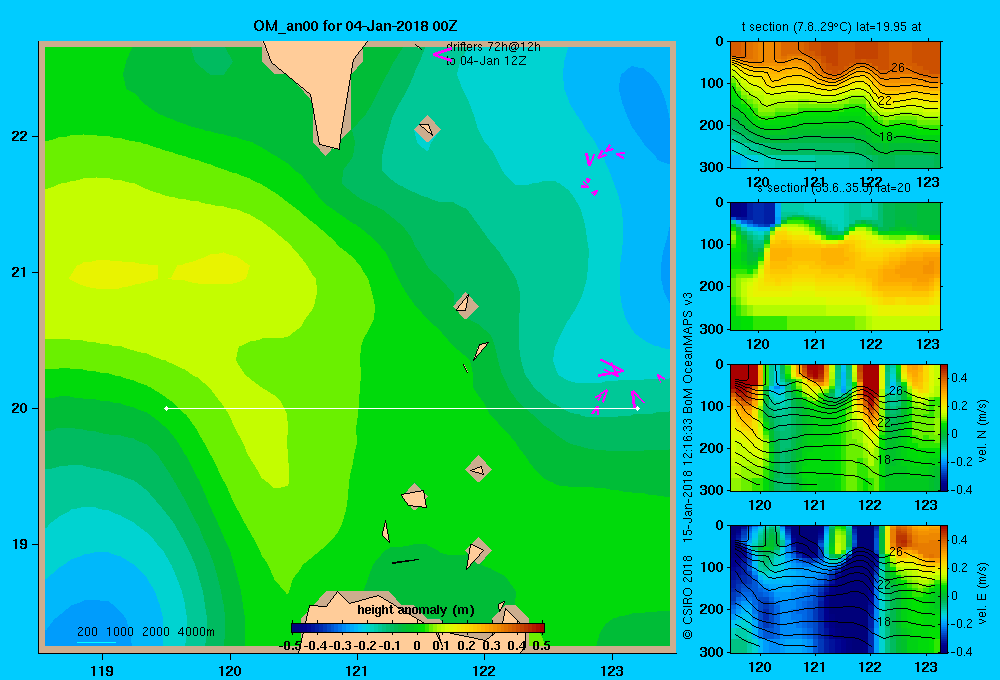
Task: Click the main map longitude label 123
Action: pos(612,670)
